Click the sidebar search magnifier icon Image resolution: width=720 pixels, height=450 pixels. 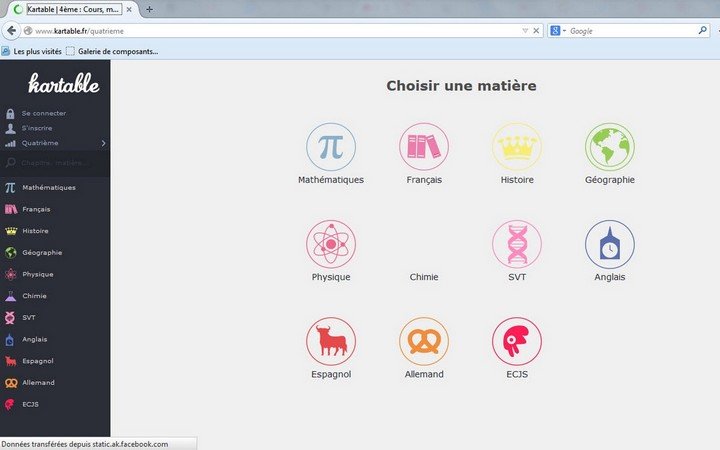coord(11,163)
